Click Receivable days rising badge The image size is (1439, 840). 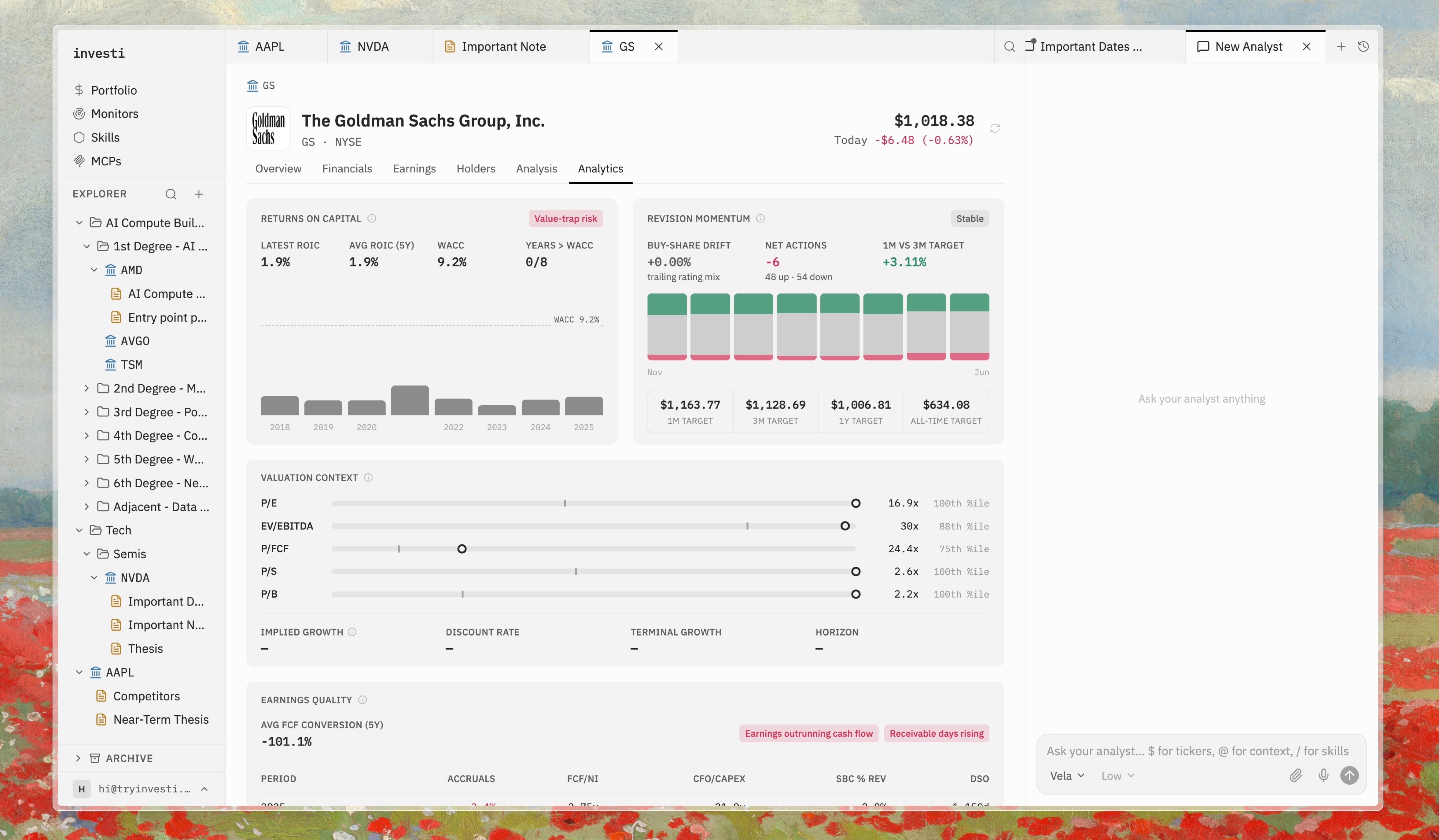coord(937,734)
